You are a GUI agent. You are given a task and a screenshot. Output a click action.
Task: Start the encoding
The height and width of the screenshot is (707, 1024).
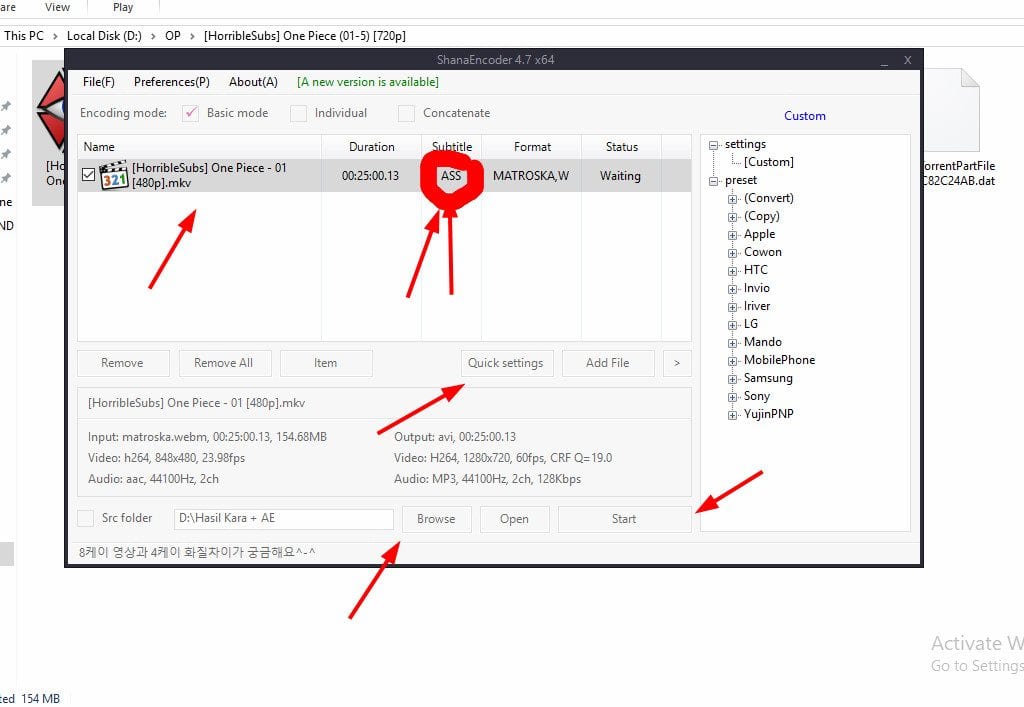624,519
